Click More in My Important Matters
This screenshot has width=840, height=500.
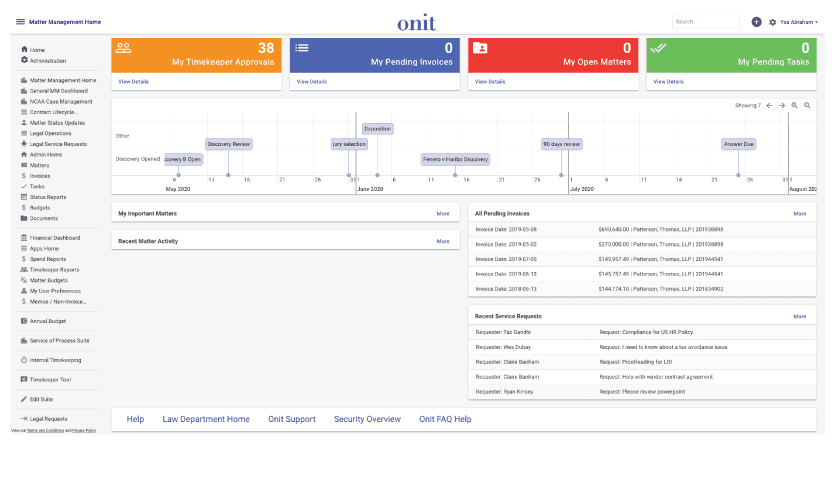pos(443,214)
